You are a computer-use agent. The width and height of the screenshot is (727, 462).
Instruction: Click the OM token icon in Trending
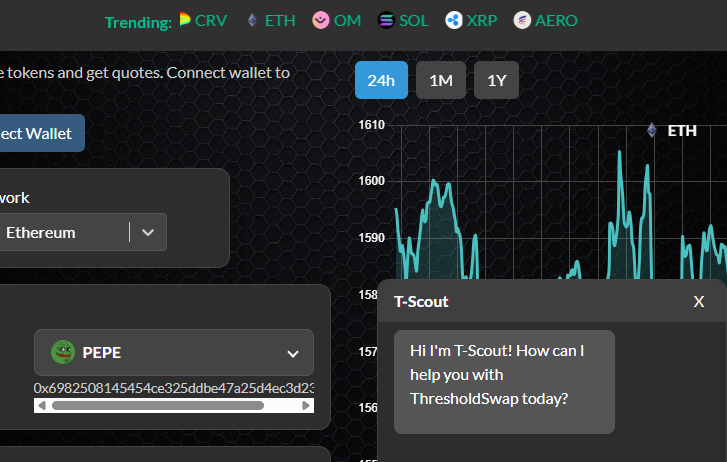pos(320,20)
